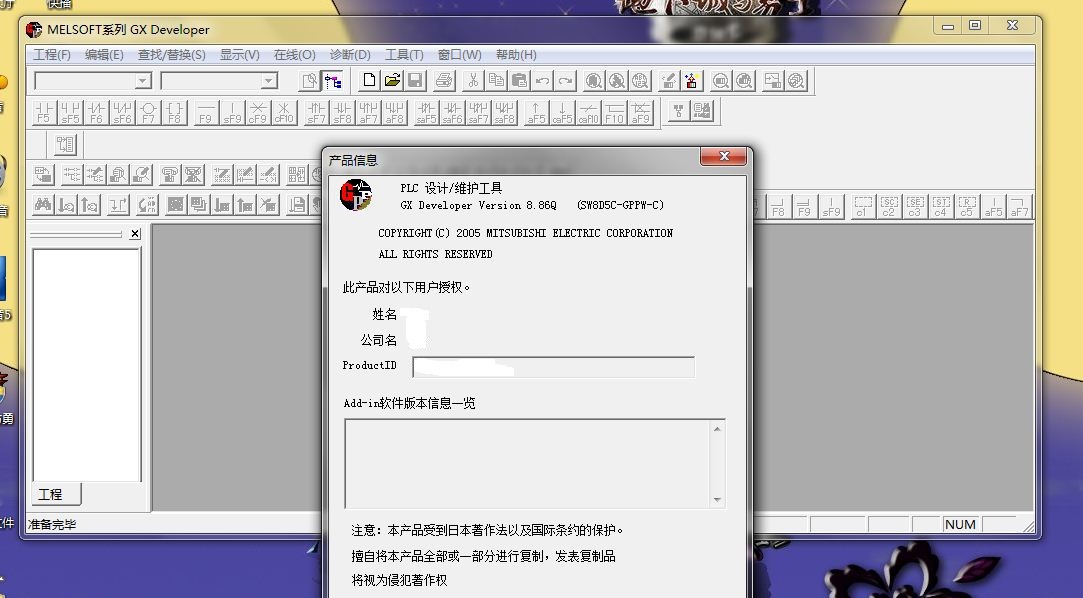The height and width of the screenshot is (598, 1083).
Task: Click the ProductID text field
Action: tap(553, 367)
